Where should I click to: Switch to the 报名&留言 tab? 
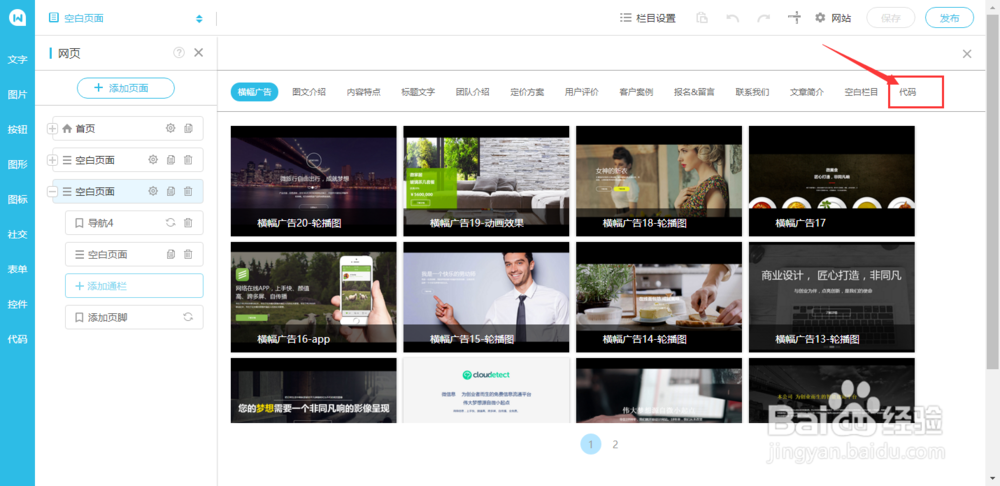click(x=695, y=92)
